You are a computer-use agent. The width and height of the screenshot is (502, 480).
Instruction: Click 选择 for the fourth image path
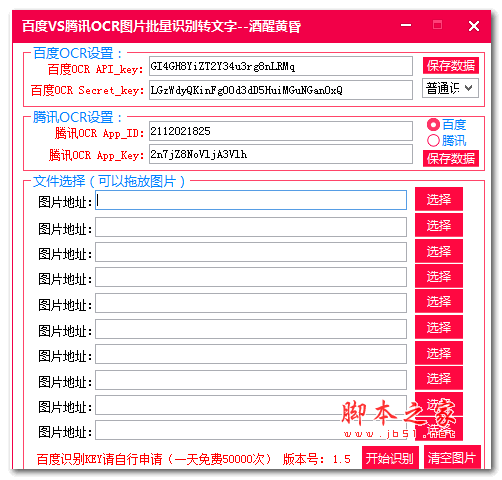coord(439,276)
